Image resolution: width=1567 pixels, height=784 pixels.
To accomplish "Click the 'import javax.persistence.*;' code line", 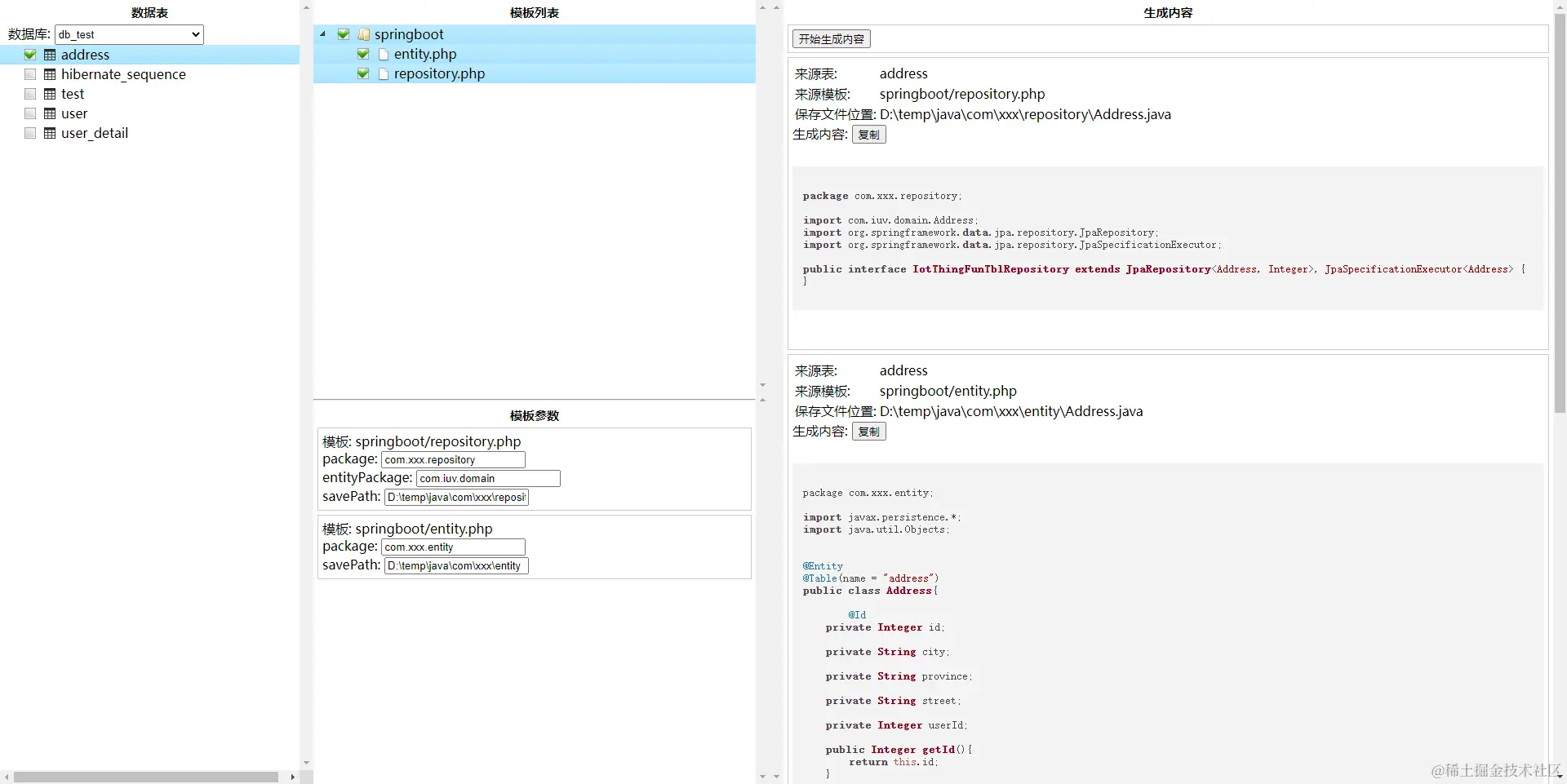I will tap(882, 517).
